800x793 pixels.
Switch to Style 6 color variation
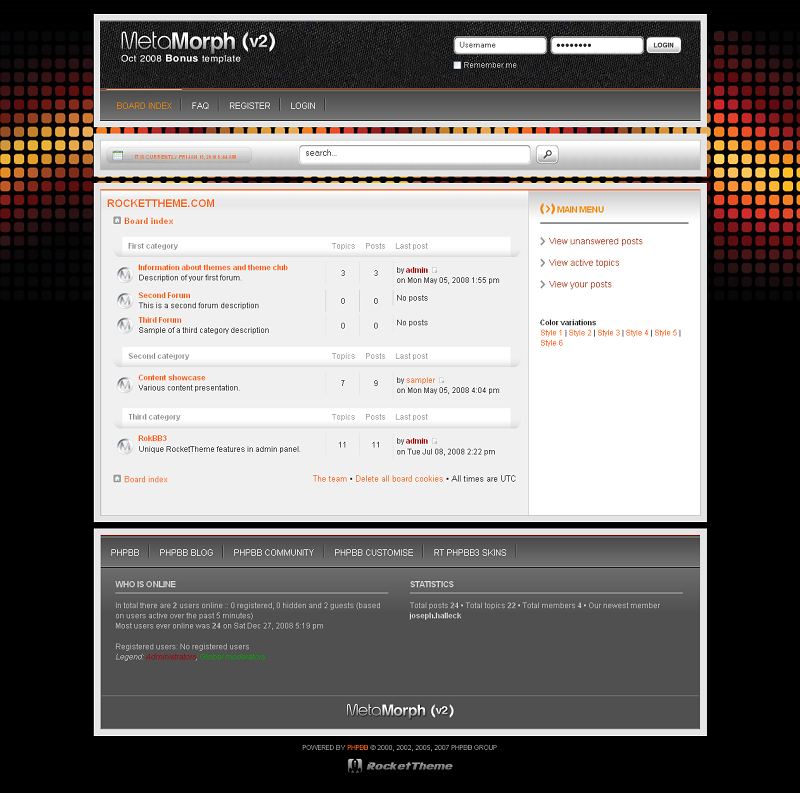(552, 343)
